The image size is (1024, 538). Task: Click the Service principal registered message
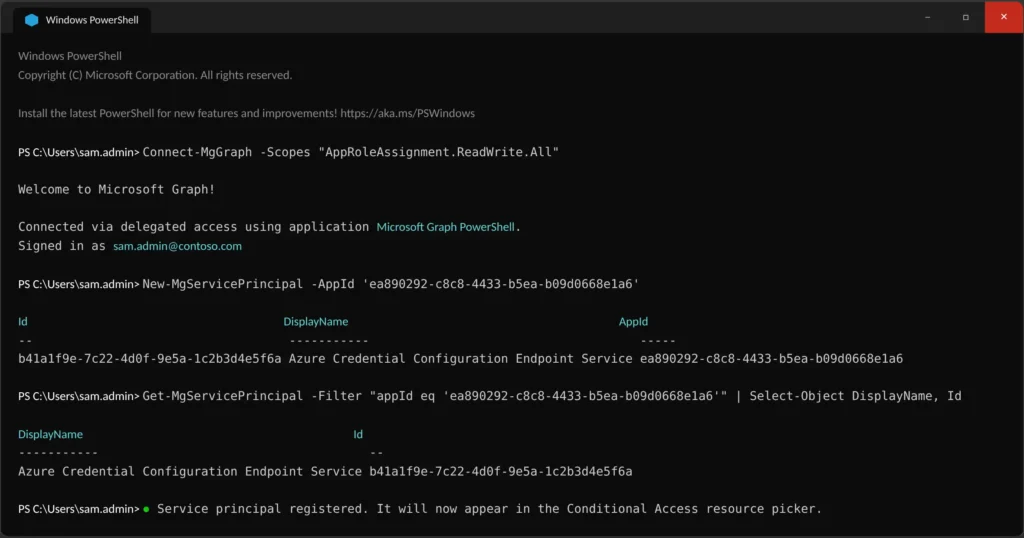click(489, 509)
